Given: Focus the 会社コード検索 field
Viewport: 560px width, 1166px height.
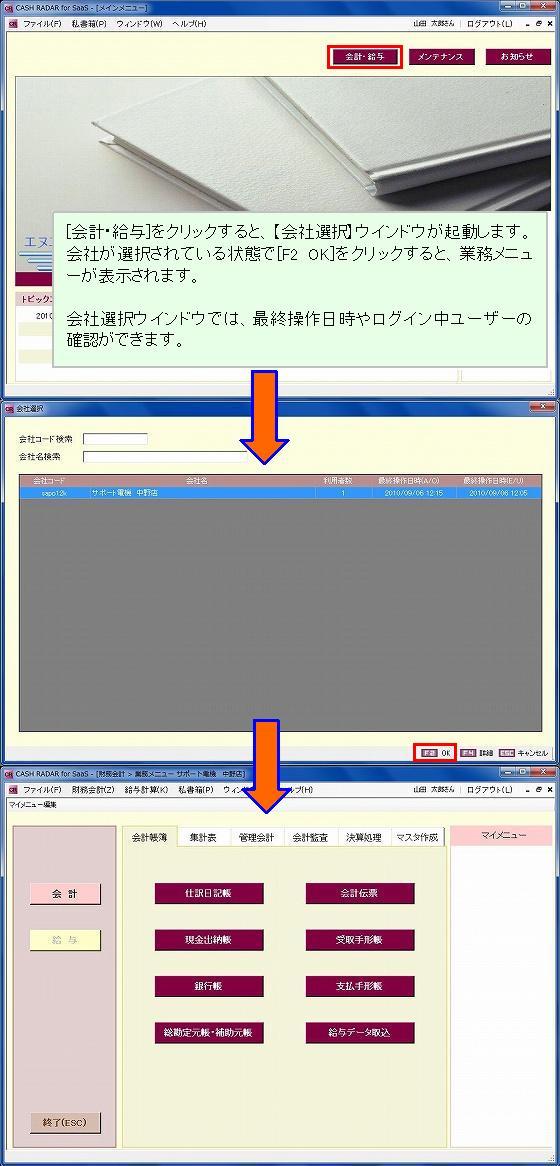Looking at the screenshot, I should [x=115, y=439].
